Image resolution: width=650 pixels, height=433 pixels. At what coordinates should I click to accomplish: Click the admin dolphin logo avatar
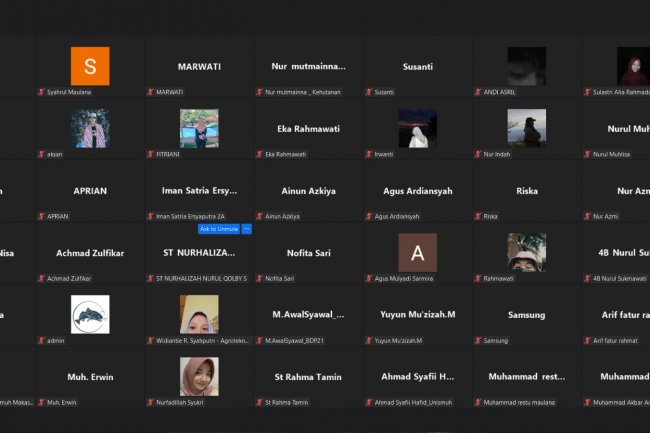click(90, 314)
